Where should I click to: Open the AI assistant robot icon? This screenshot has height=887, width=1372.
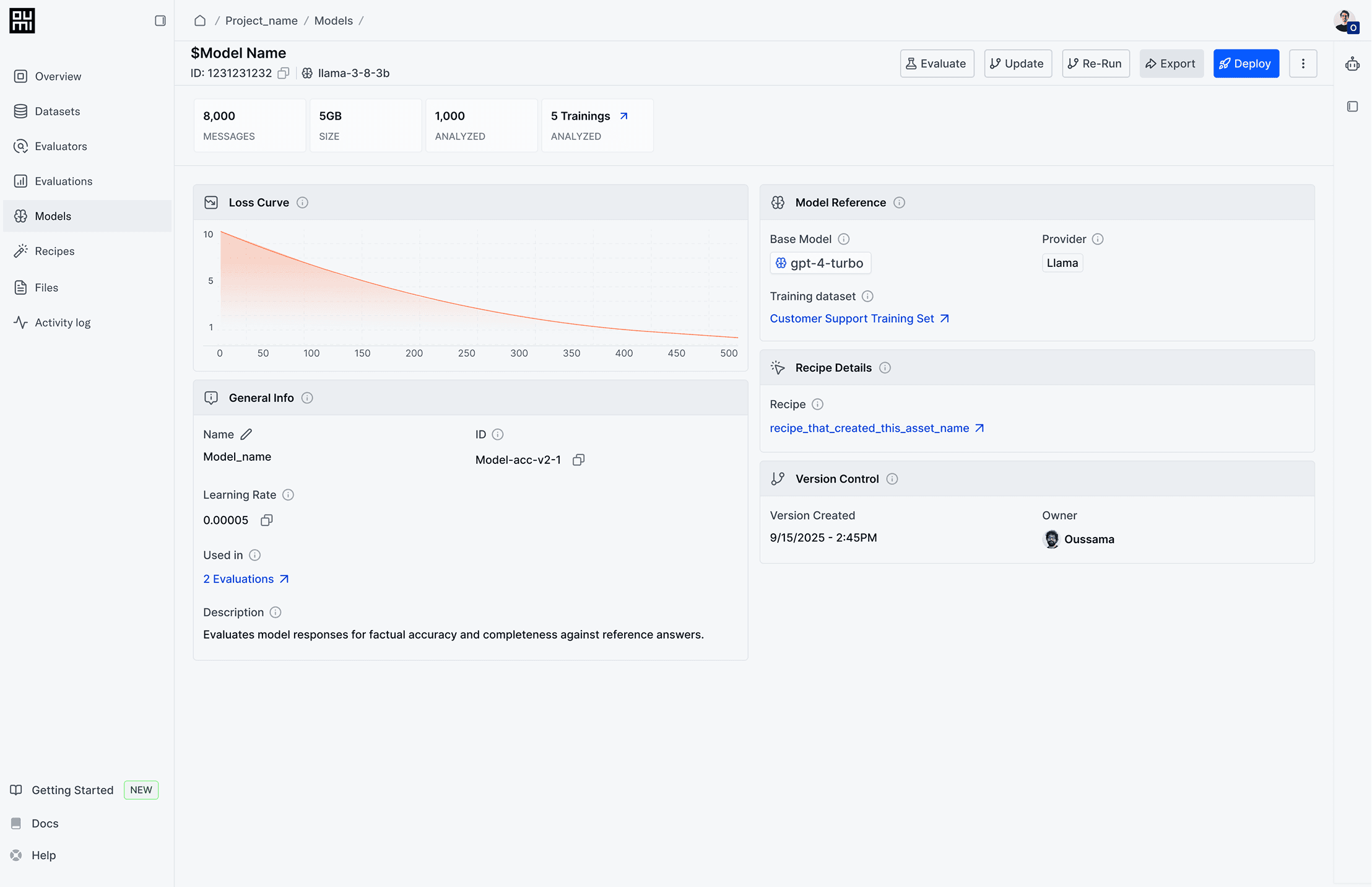coord(1352,63)
